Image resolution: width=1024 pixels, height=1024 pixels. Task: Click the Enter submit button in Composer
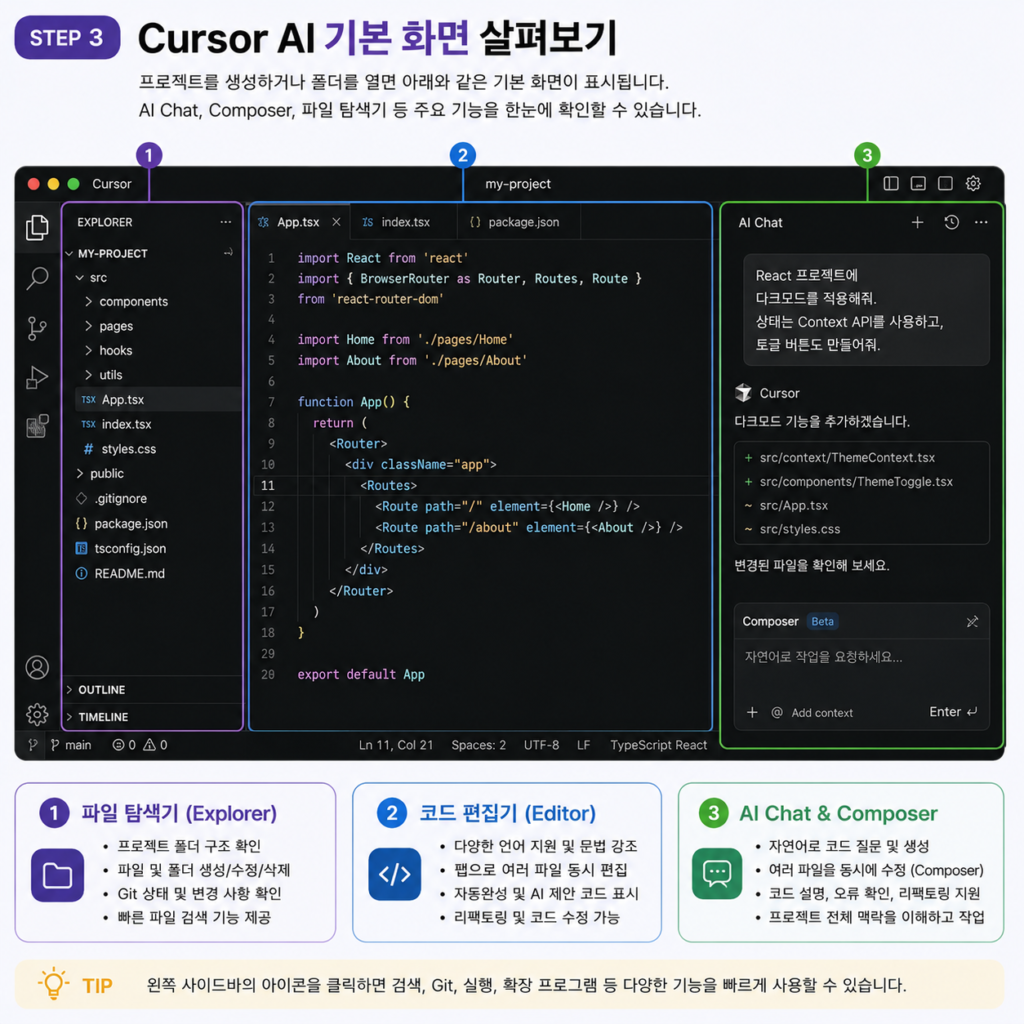pyautogui.click(x=953, y=712)
